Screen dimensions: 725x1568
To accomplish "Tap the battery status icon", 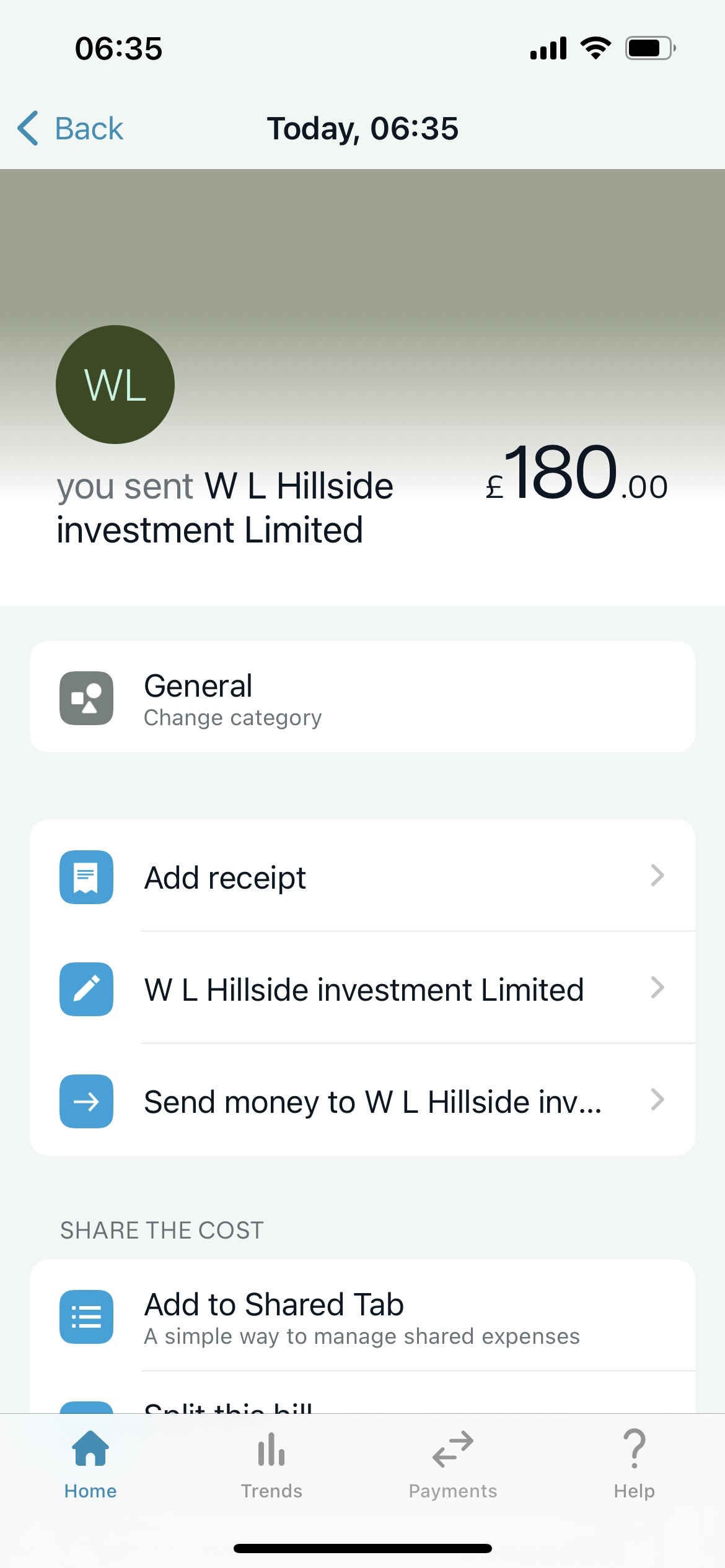I will [650, 48].
